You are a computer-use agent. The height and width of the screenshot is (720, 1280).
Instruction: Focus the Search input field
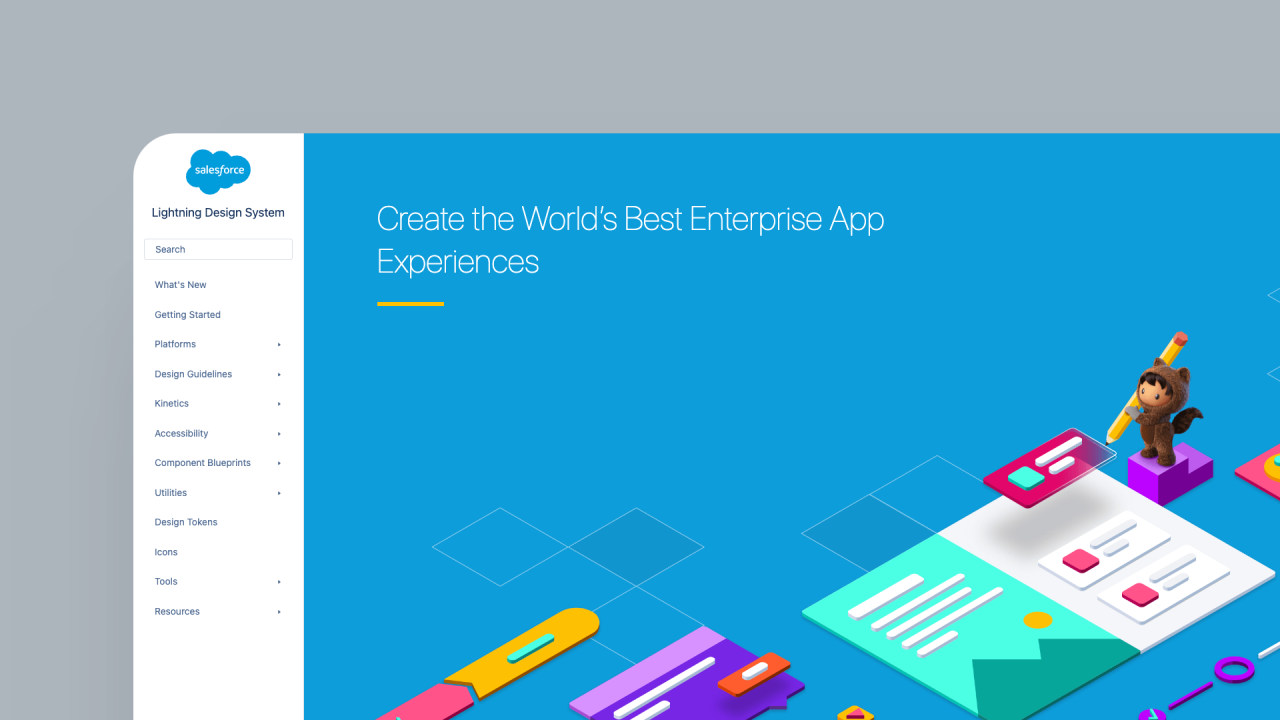[x=218, y=249]
